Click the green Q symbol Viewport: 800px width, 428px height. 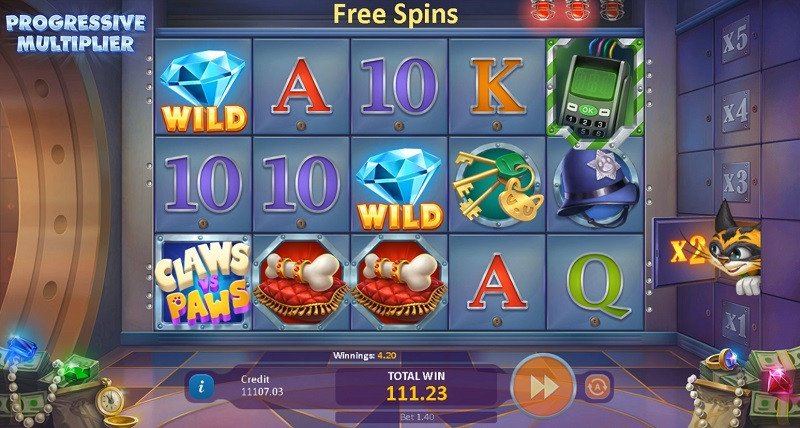coord(595,285)
